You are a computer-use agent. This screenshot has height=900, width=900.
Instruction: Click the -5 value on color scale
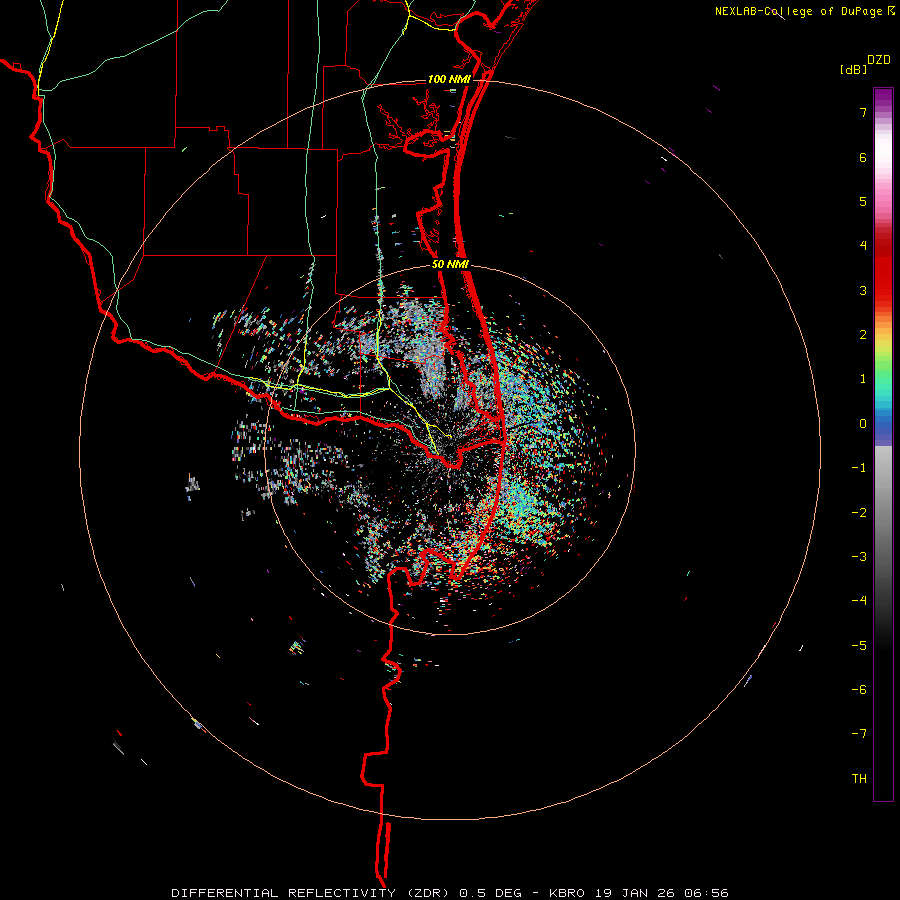point(859,646)
